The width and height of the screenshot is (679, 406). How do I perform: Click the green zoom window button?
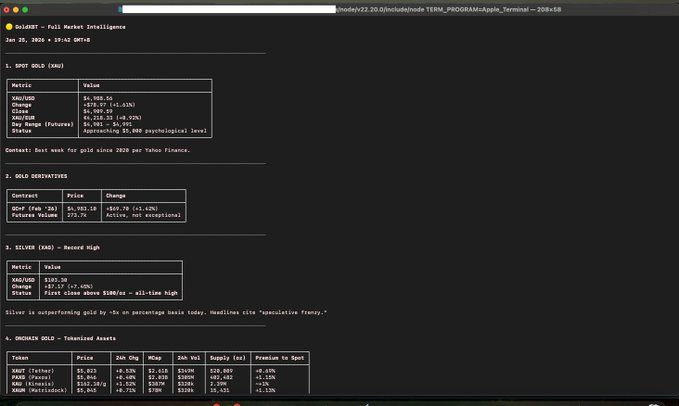pyautogui.click(x=25, y=10)
